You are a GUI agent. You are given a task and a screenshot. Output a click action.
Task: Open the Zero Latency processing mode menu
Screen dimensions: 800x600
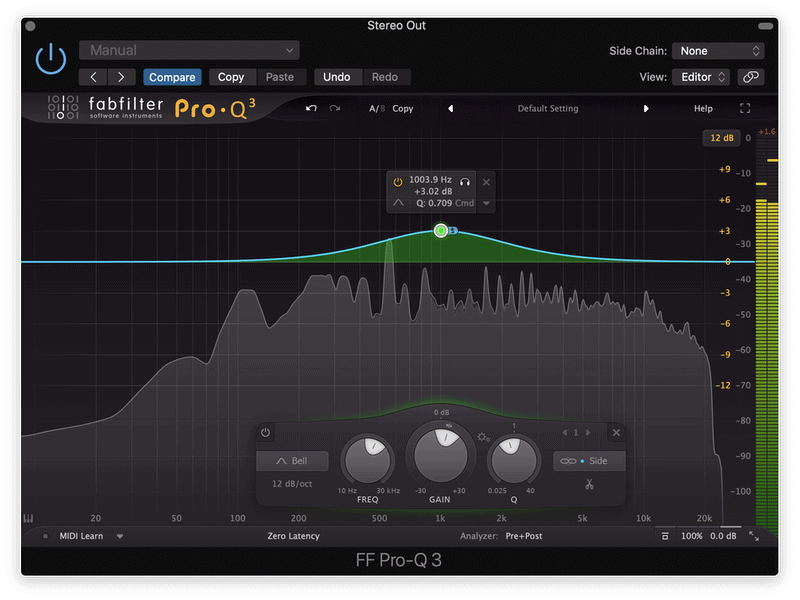[293, 536]
